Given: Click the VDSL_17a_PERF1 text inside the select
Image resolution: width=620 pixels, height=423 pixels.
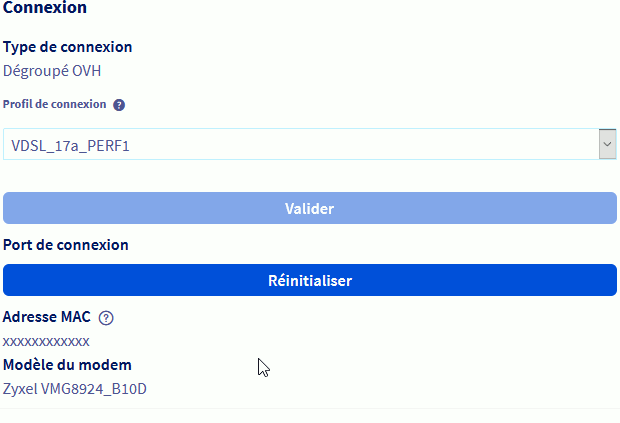Looking at the screenshot, I should 70,146.
